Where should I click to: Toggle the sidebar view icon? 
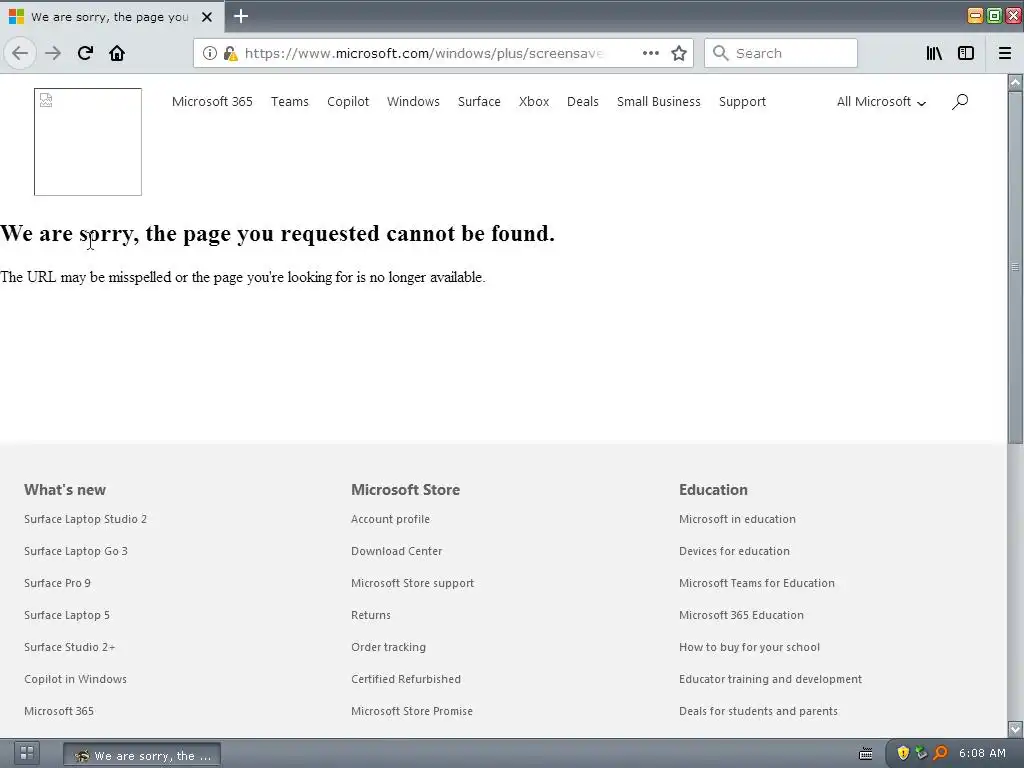tap(966, 53)
